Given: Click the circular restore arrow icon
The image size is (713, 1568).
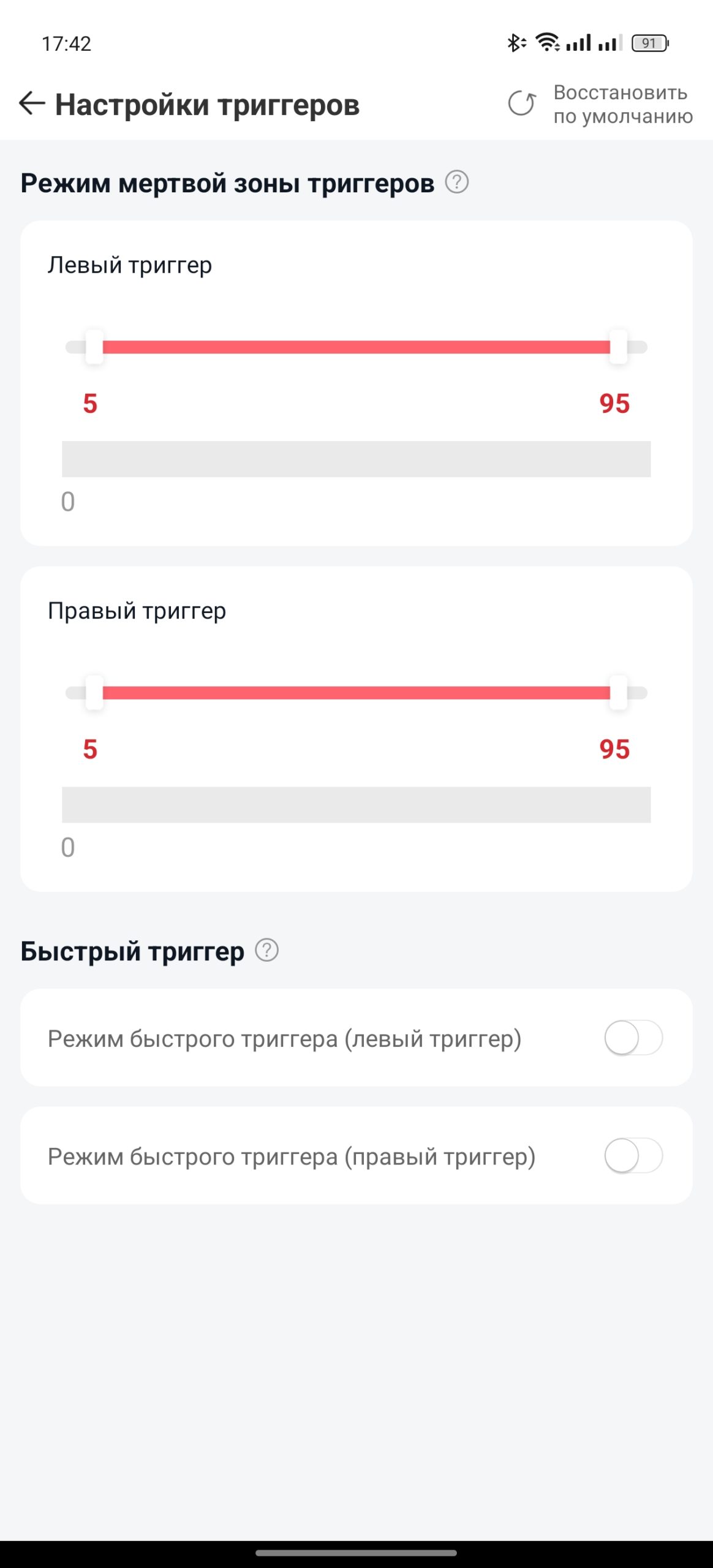Looking at the screenshot, I should [522, 104].
